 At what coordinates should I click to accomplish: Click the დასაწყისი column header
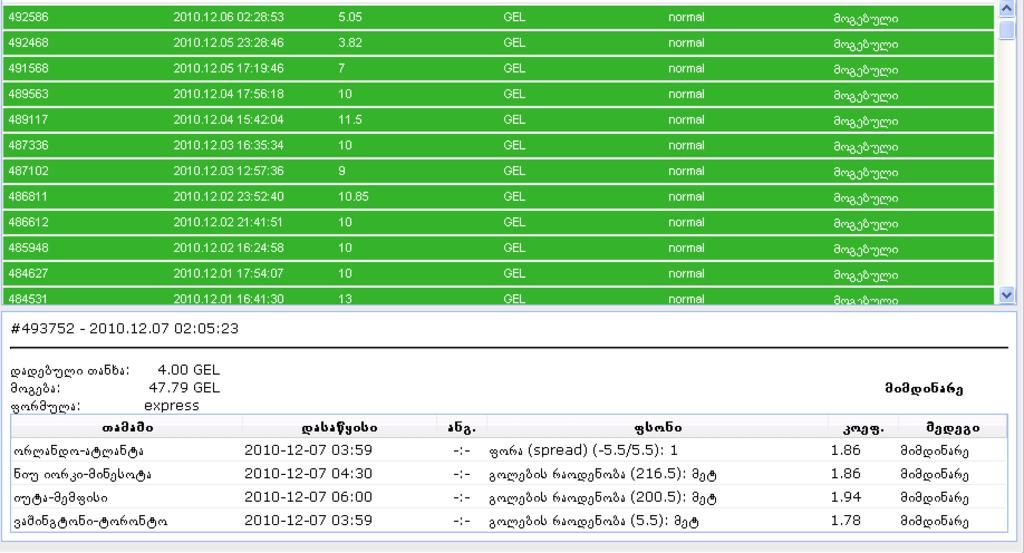(x=340, y=428)
